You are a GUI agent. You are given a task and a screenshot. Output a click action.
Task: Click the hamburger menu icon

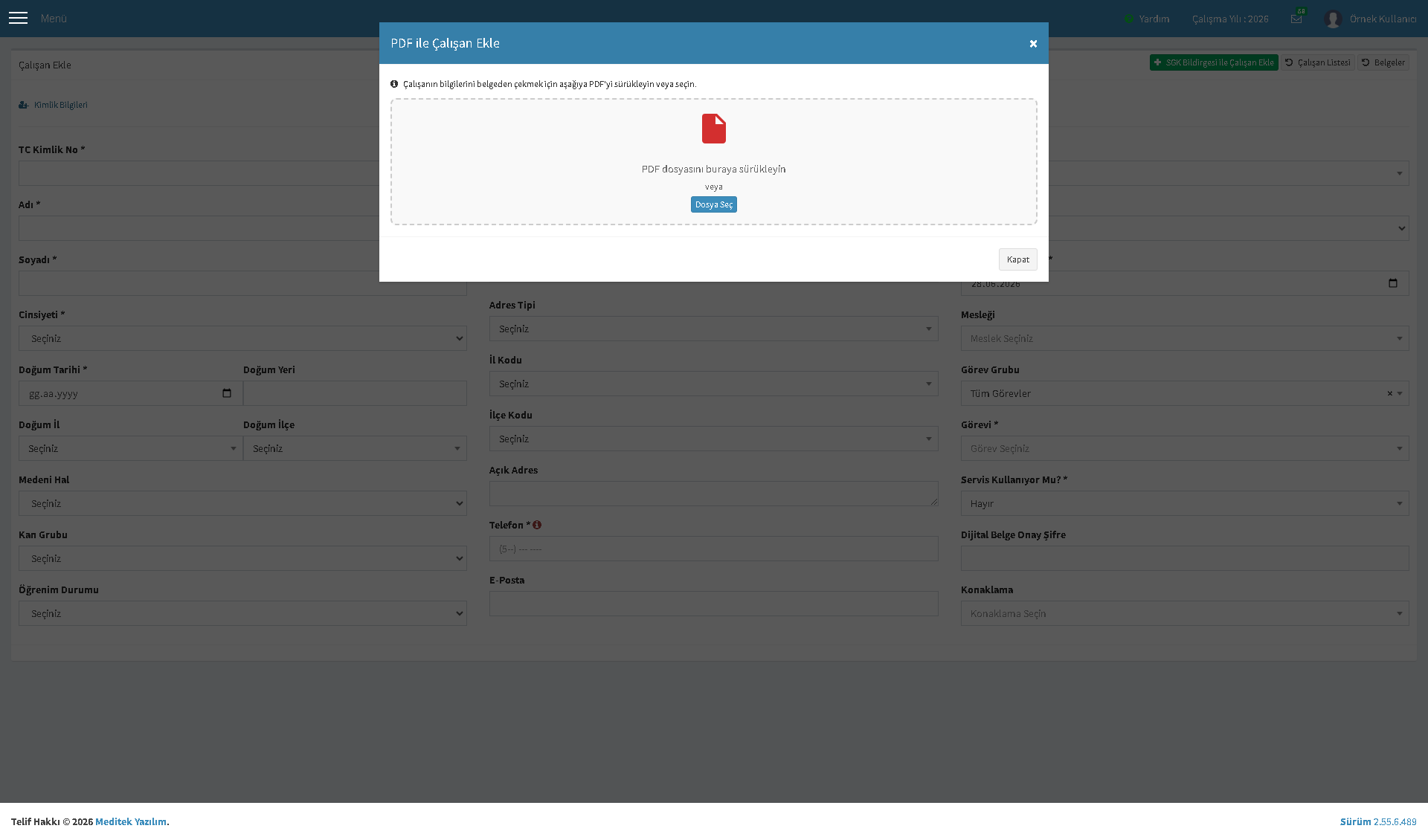pyautogui.click(x=18, y=18)
